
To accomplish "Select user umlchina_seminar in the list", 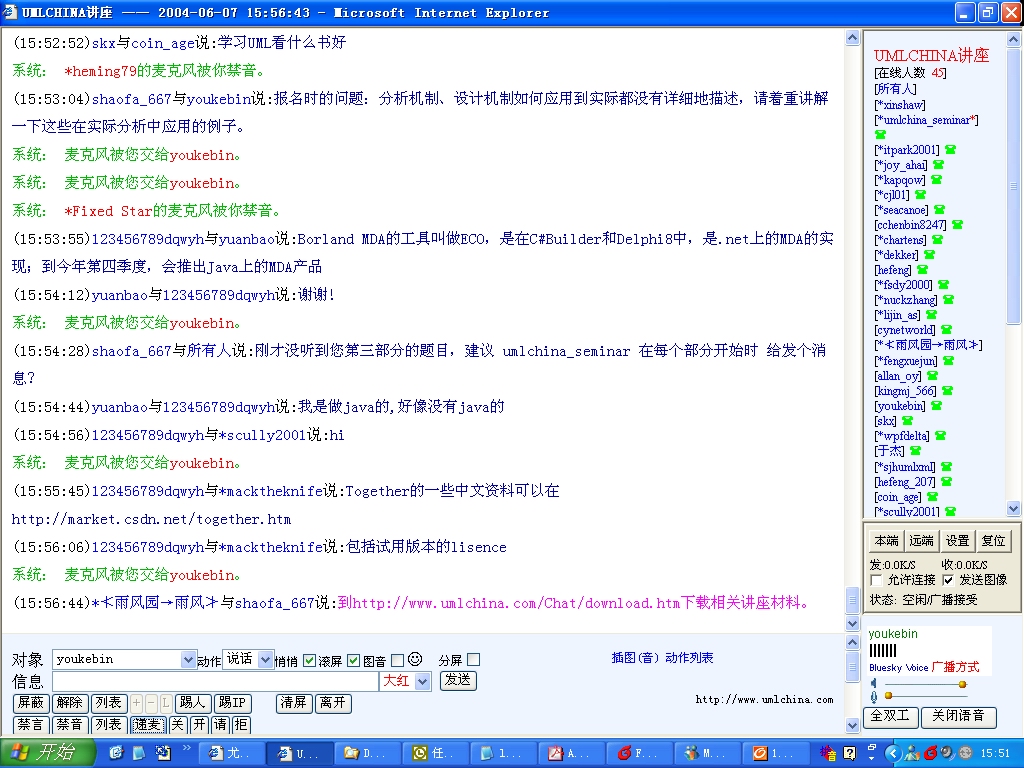I will pyautogui.click(x=926, y=120).
